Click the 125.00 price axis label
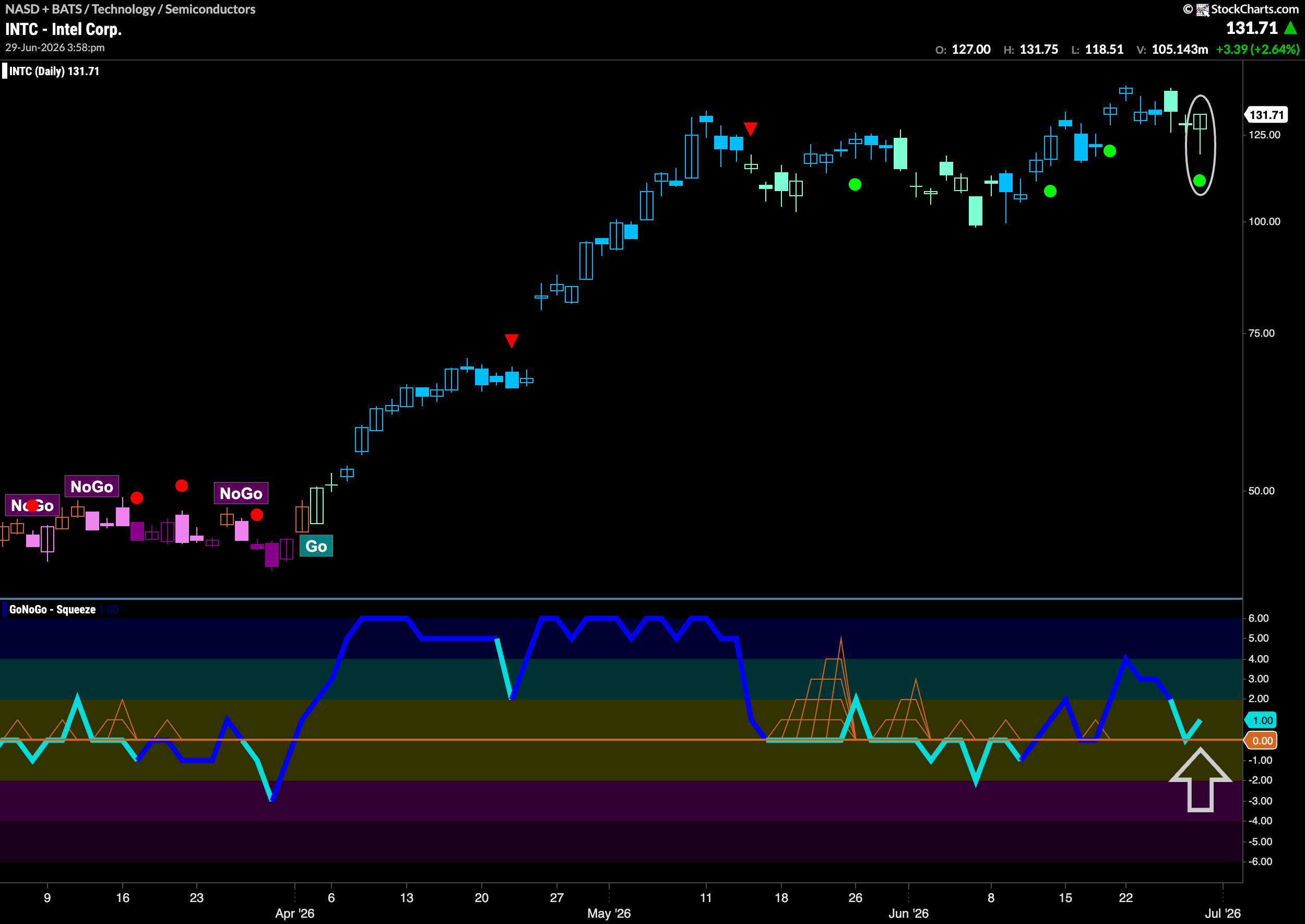 tap(1264, 135)
